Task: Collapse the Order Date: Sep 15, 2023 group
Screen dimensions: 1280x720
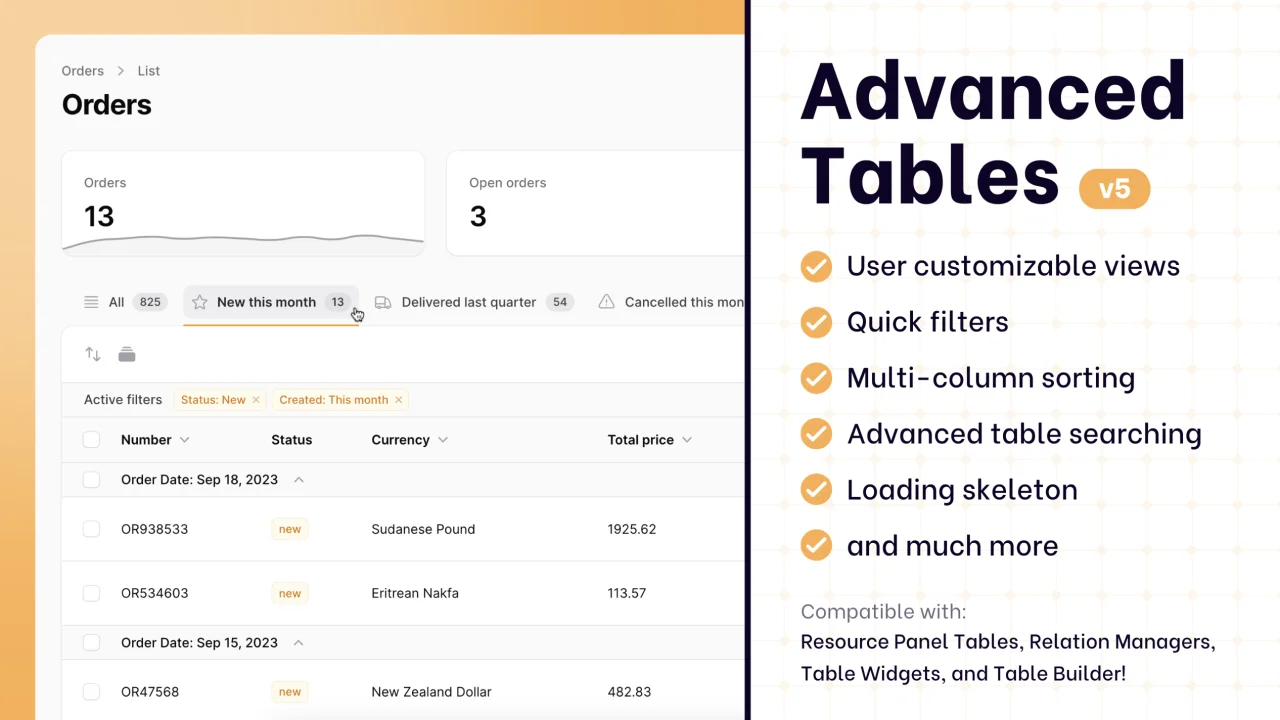Action: click(298, 642)
